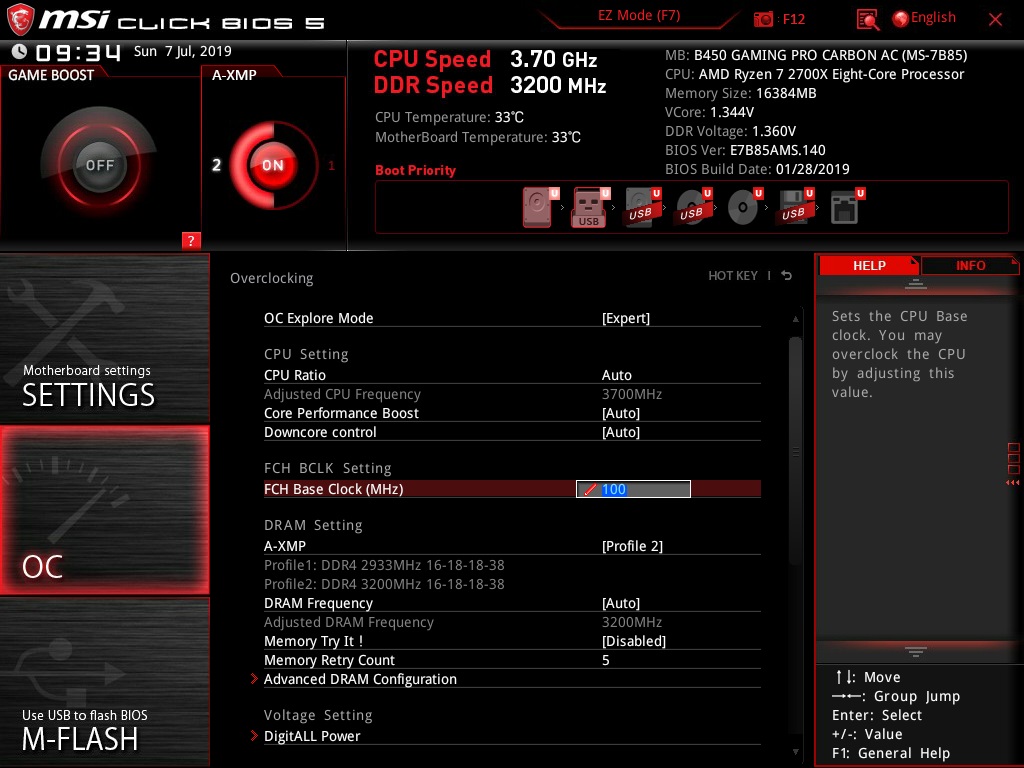Select the CPU Ratio row label
This screenshot has height=768, width=1024.
295,375
